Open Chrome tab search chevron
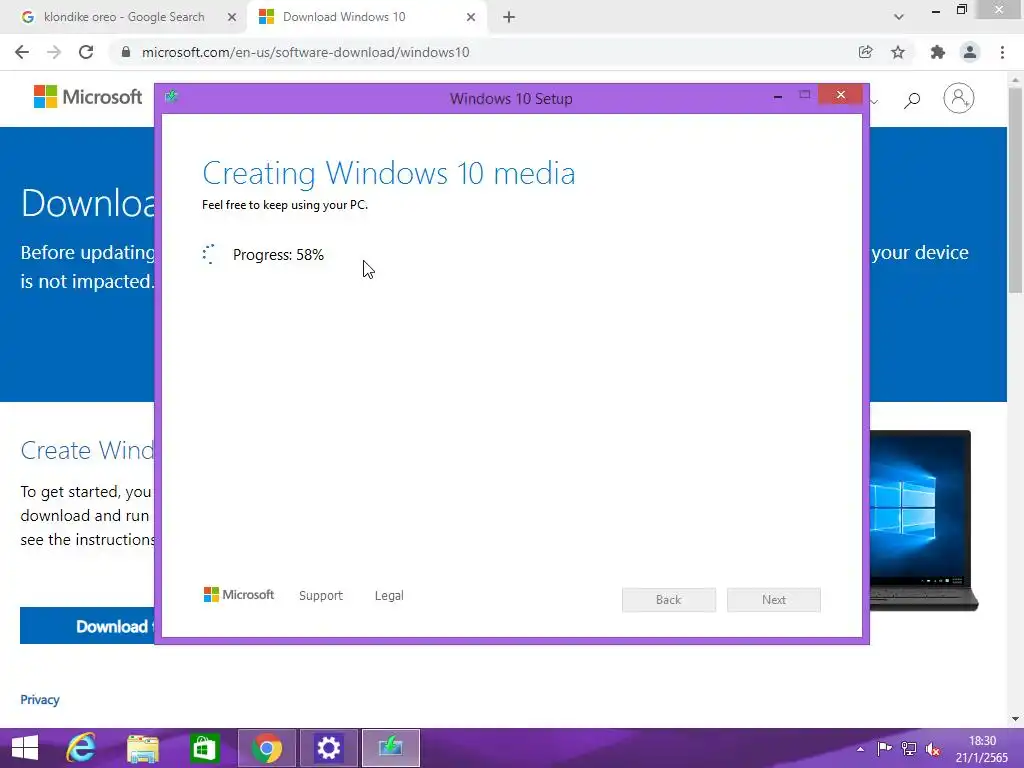Viewport: 1024px width, 768px height. tap(899, 17)
